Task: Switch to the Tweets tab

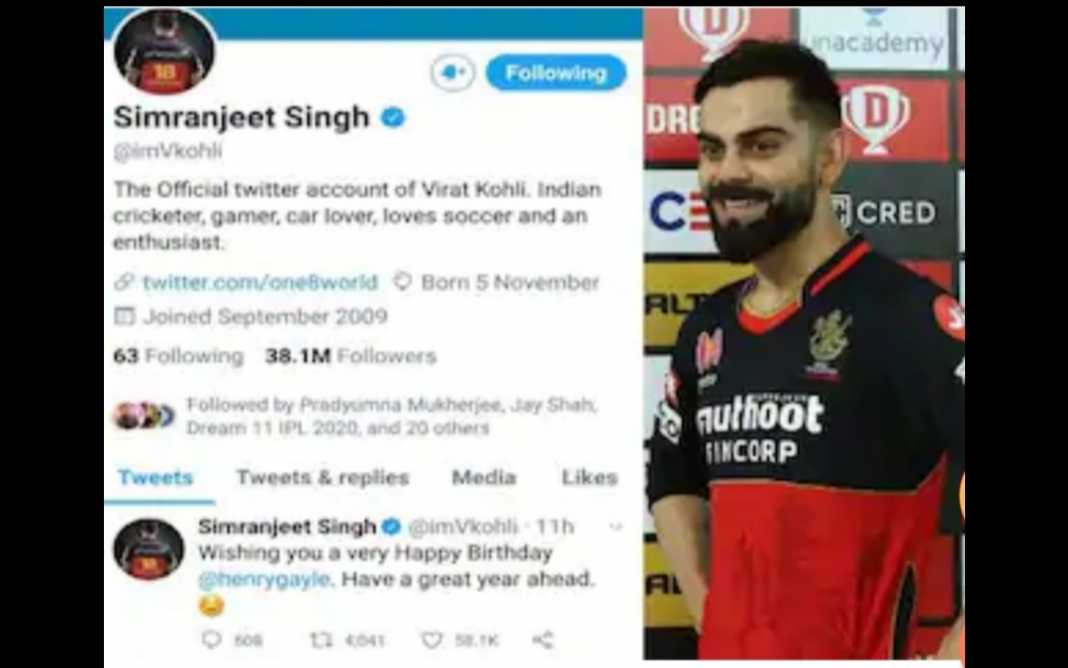Action: [x=156, y=478]
